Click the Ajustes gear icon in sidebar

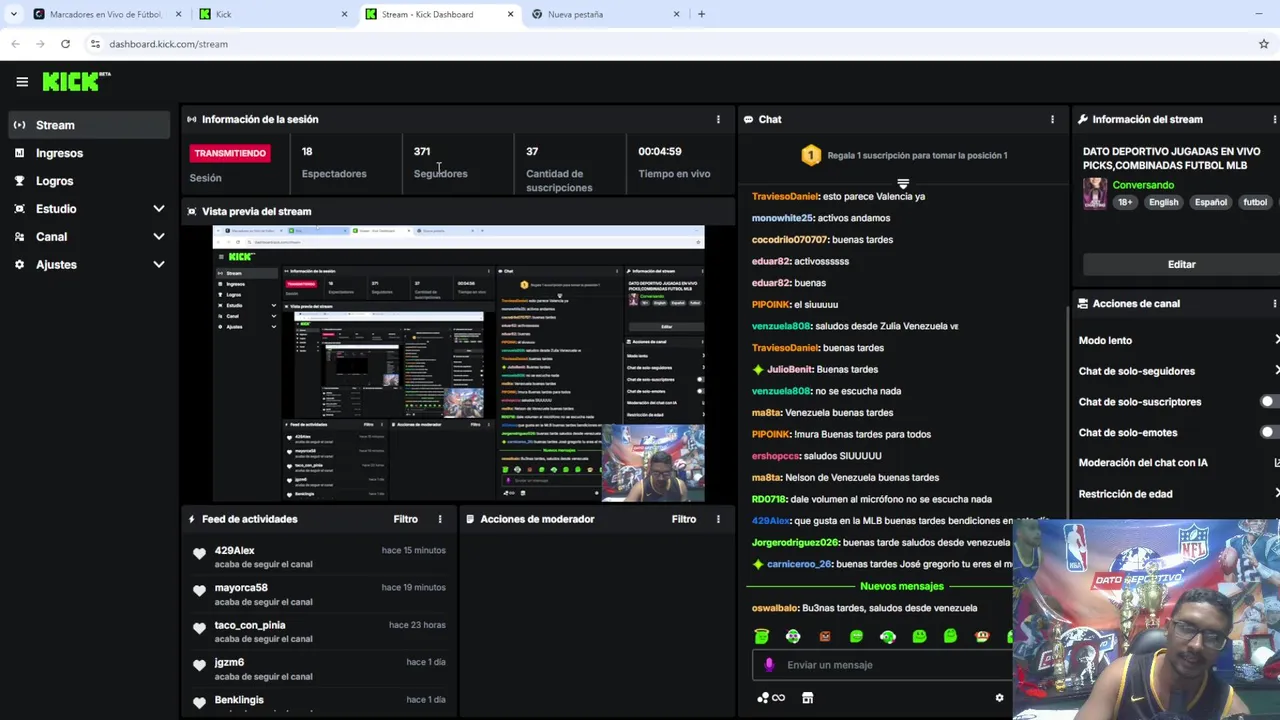coord(19,265)
